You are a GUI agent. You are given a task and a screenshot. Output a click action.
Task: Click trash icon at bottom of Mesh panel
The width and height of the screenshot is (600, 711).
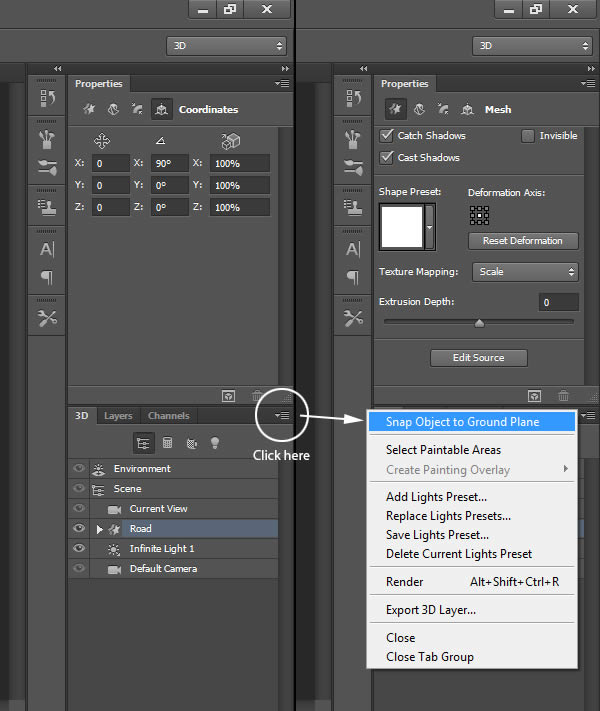click(x=563, y=396)
